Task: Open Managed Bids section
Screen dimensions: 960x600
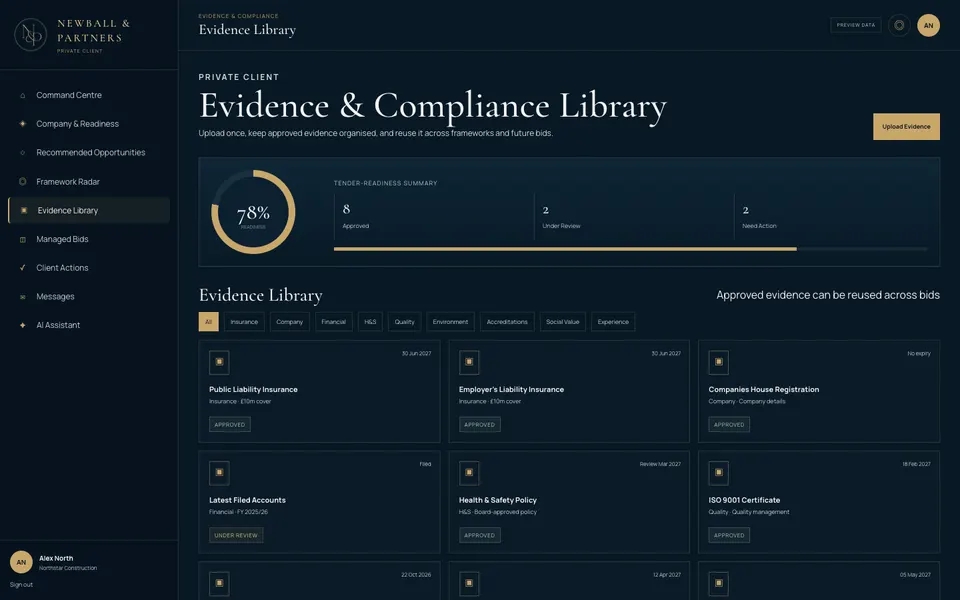Action: (89, 239)
